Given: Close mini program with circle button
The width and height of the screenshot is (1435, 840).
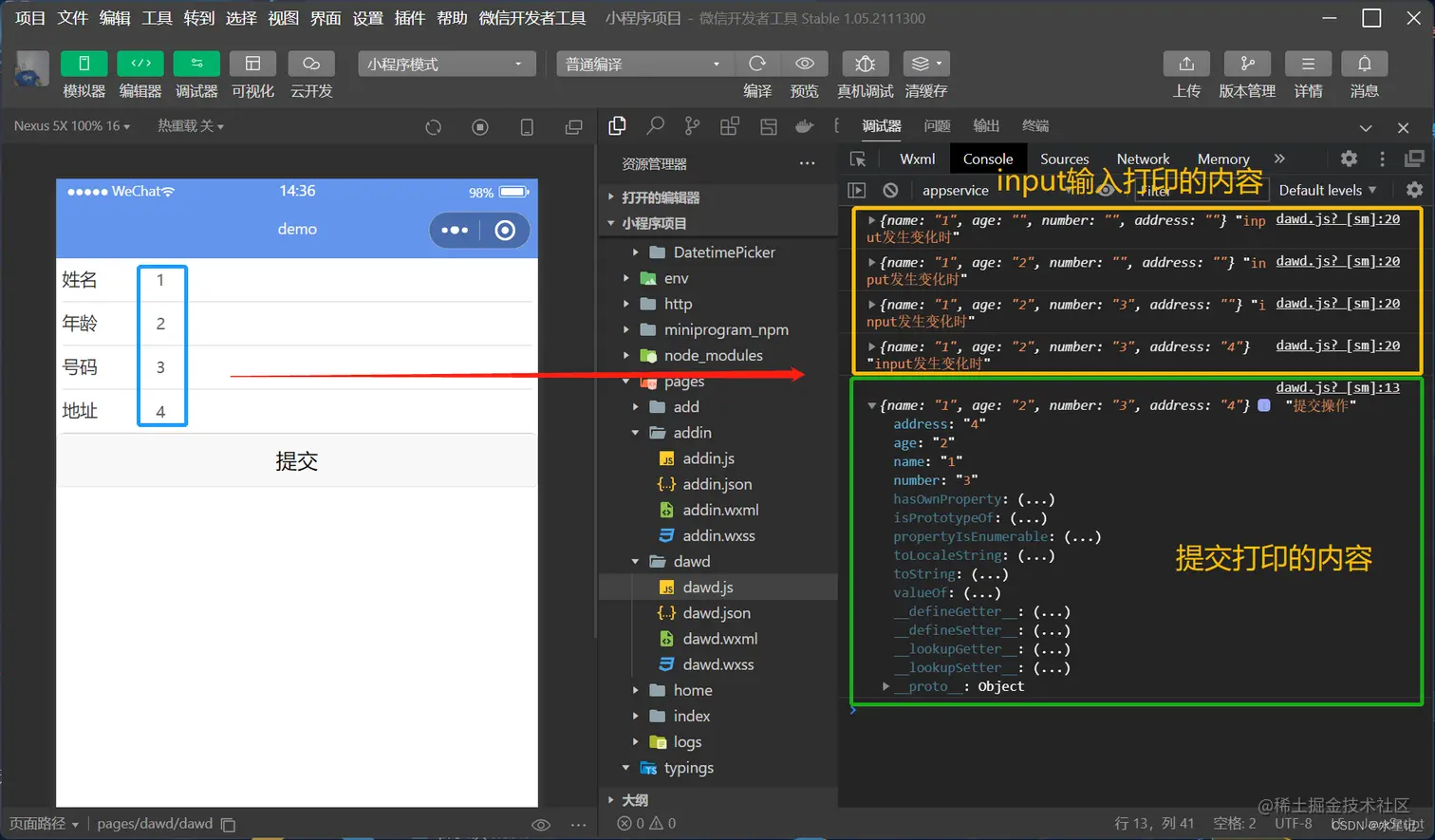Looking at the screenshot, I should click(505, 231).
